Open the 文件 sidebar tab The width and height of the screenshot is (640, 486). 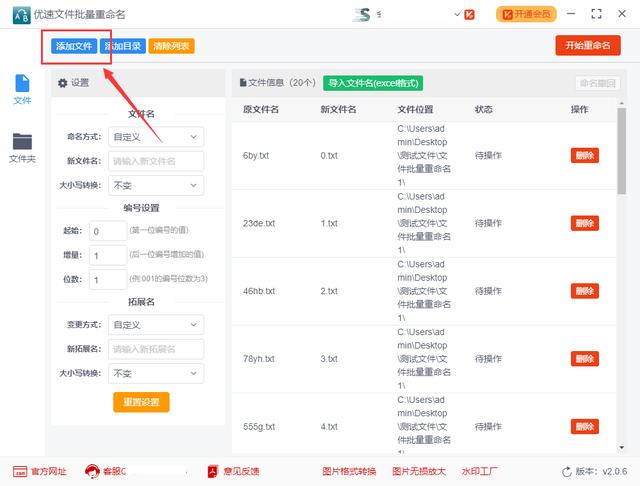pyautogui.click(x=22, y=90)
